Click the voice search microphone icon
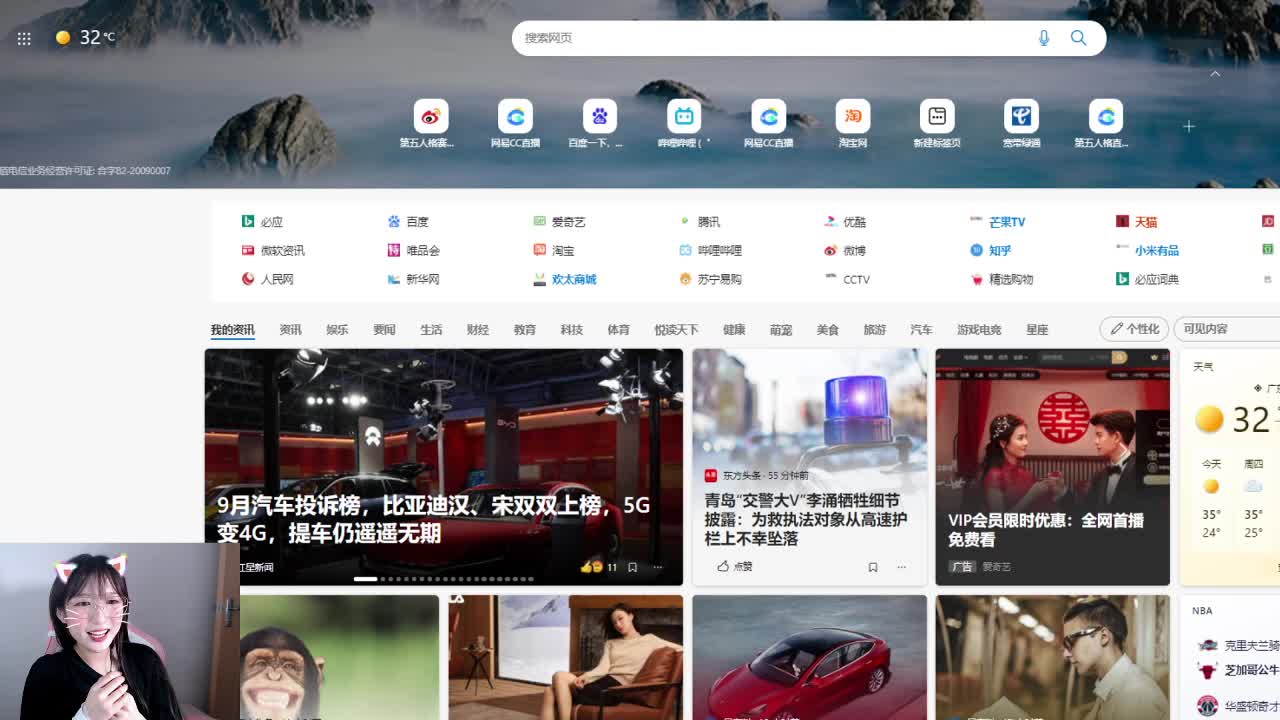This screenshot has width=1280, height=720. [1044, 38]
